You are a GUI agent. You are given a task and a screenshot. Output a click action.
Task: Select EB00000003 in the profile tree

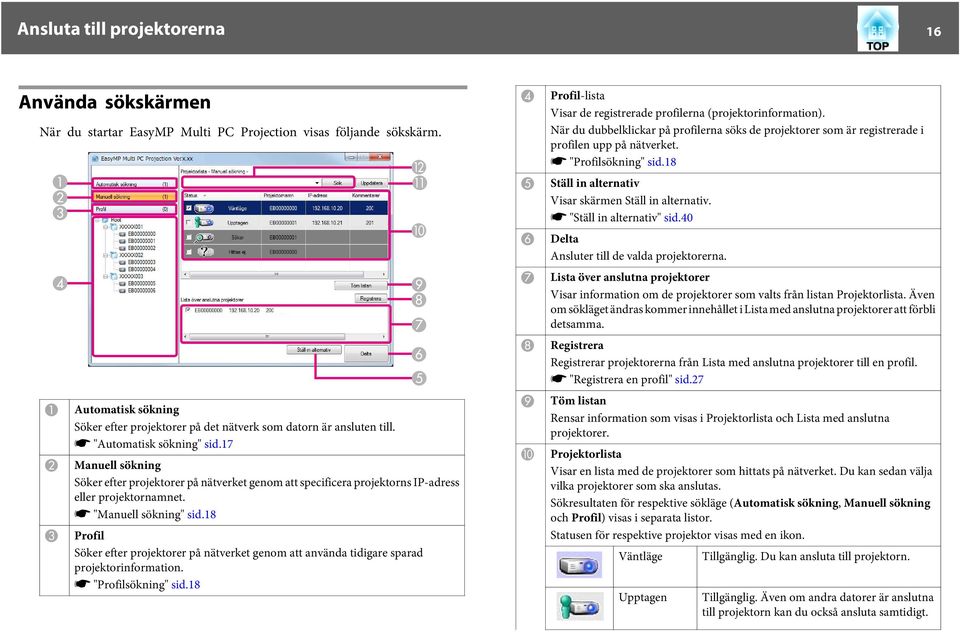(x=141, y=262)
